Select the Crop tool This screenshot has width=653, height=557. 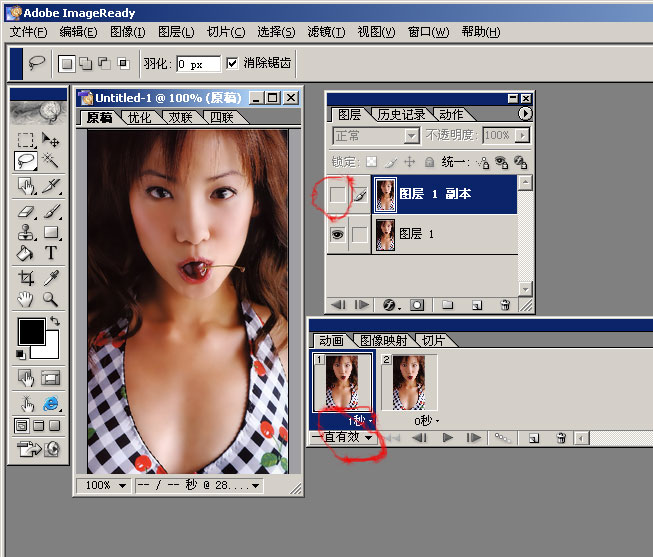(x=26, y=278)
